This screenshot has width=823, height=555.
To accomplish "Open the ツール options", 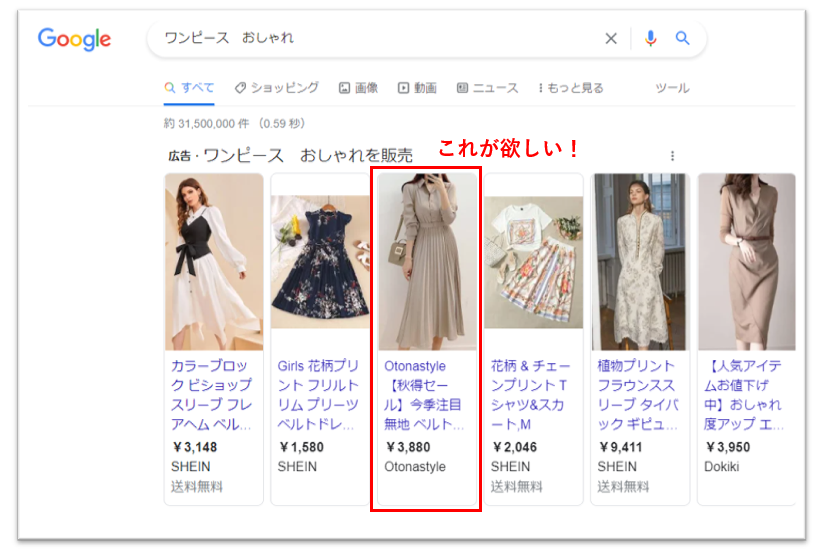I will pos(672,88).
